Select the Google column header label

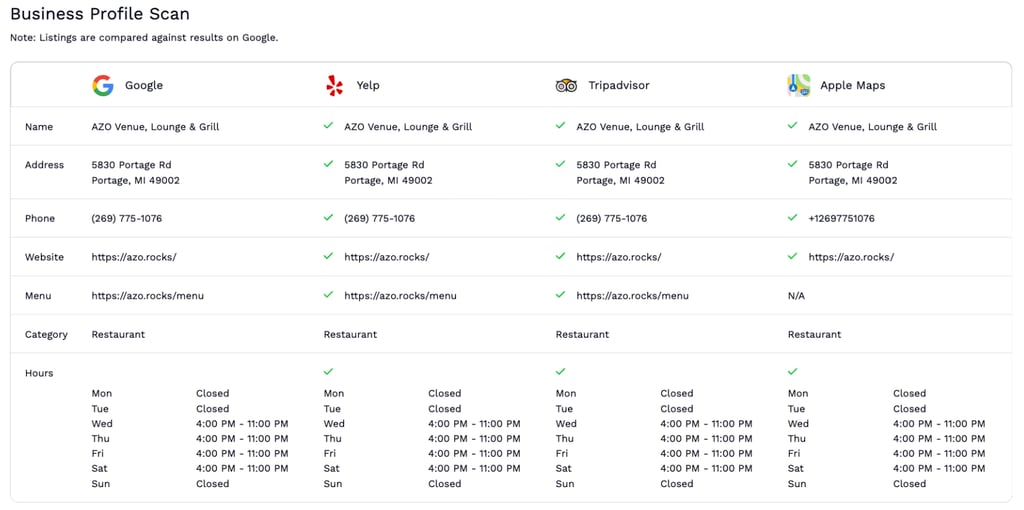point(144,86)
